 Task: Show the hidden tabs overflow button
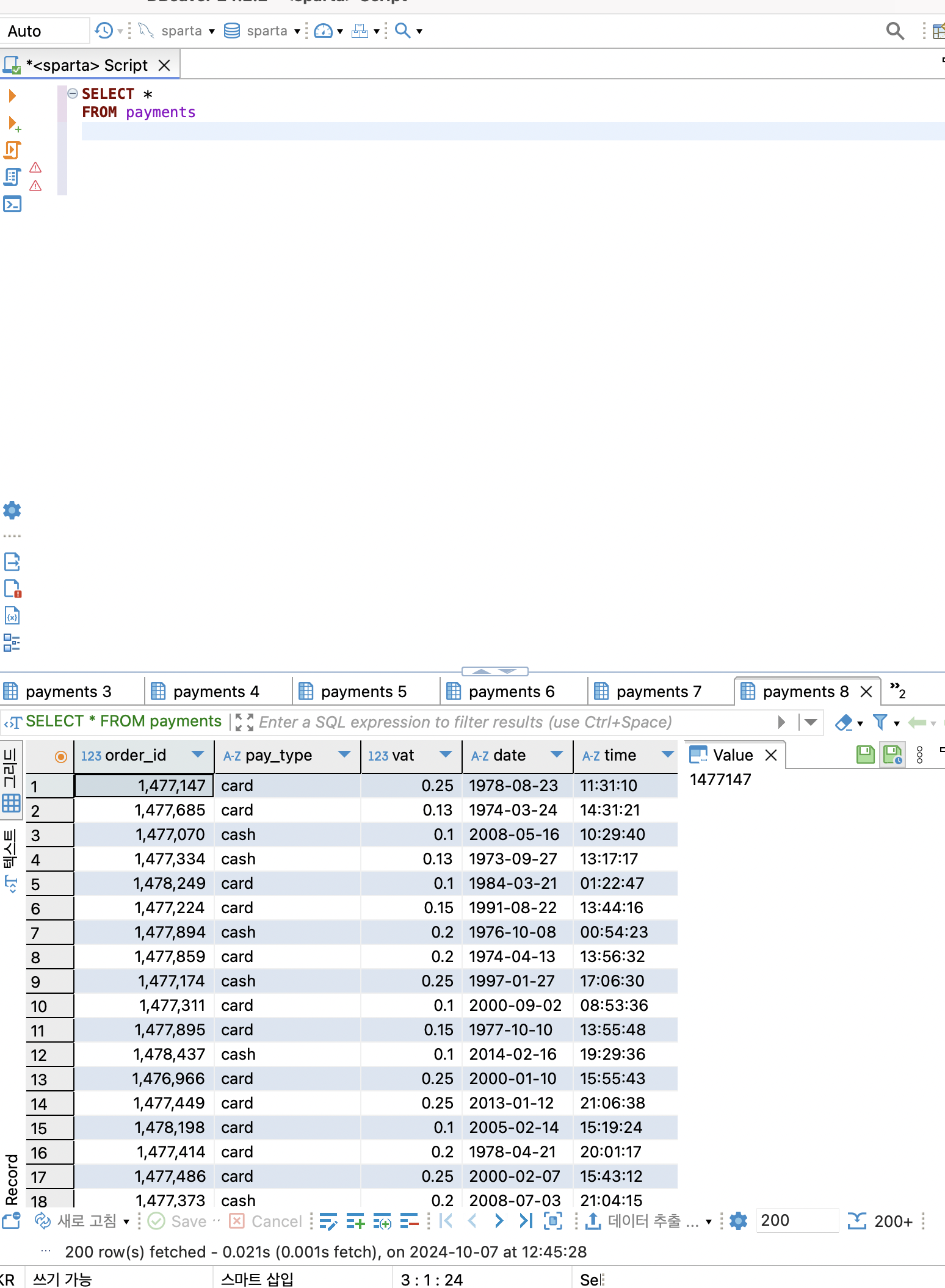pos(897,690)
